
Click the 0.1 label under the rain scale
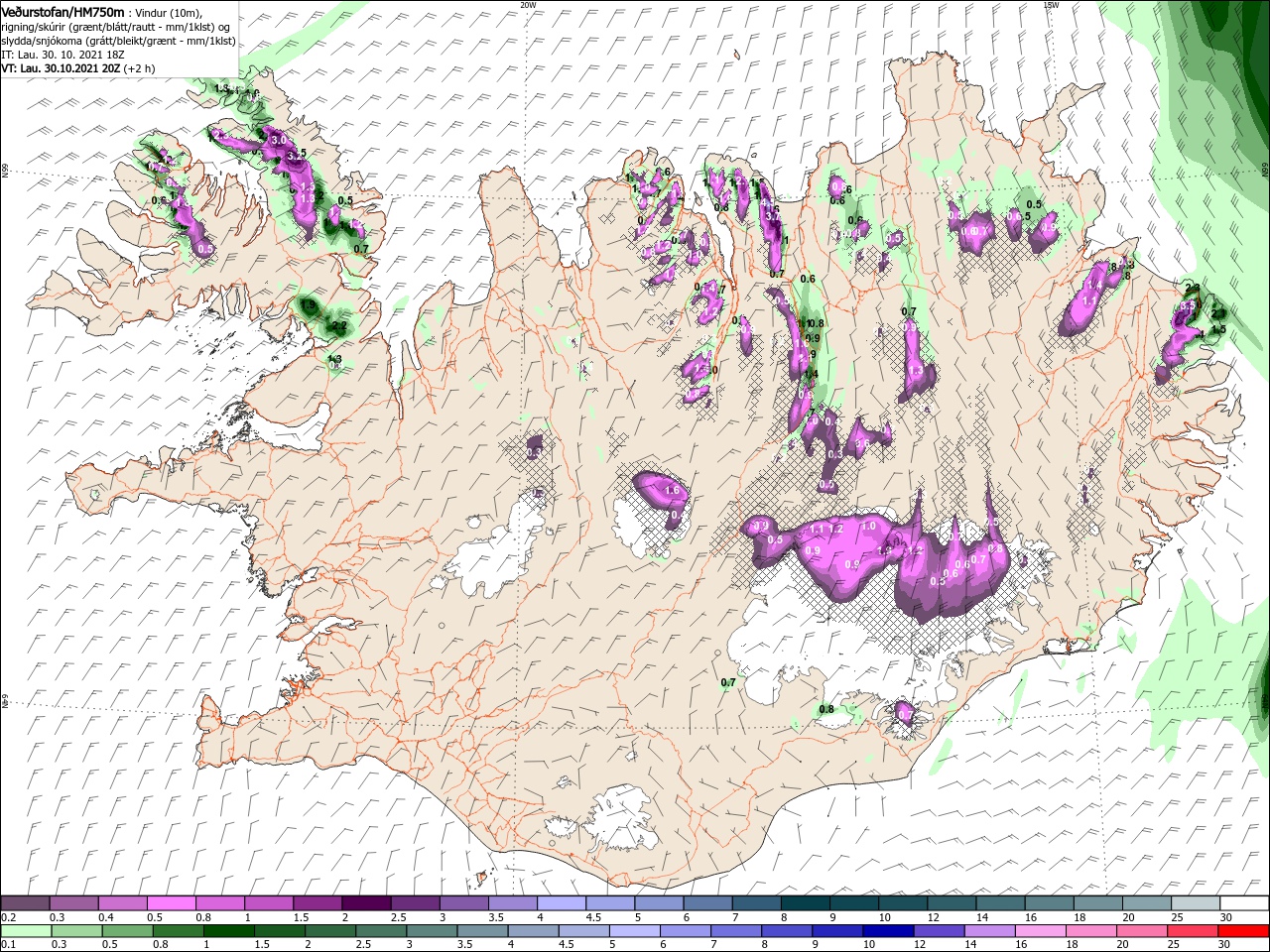pyautogui.click(x=8, y=946)
